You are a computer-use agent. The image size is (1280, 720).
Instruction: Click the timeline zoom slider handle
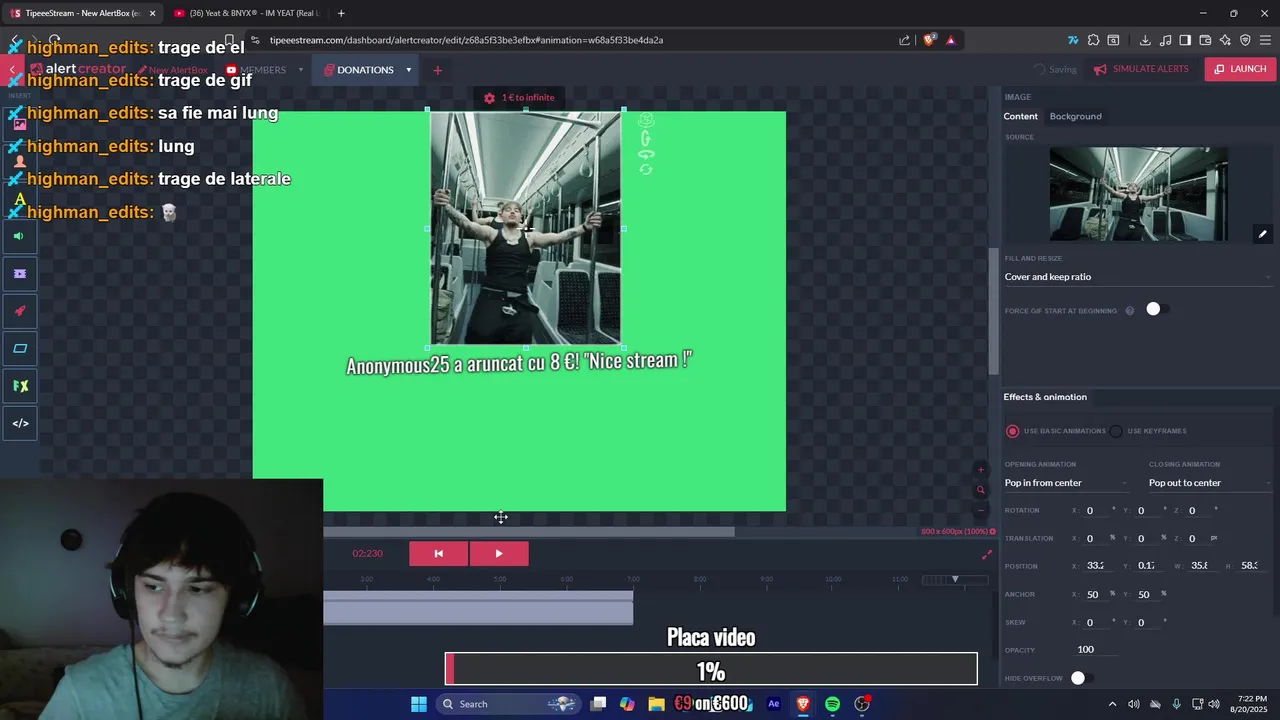click(955, 580)
